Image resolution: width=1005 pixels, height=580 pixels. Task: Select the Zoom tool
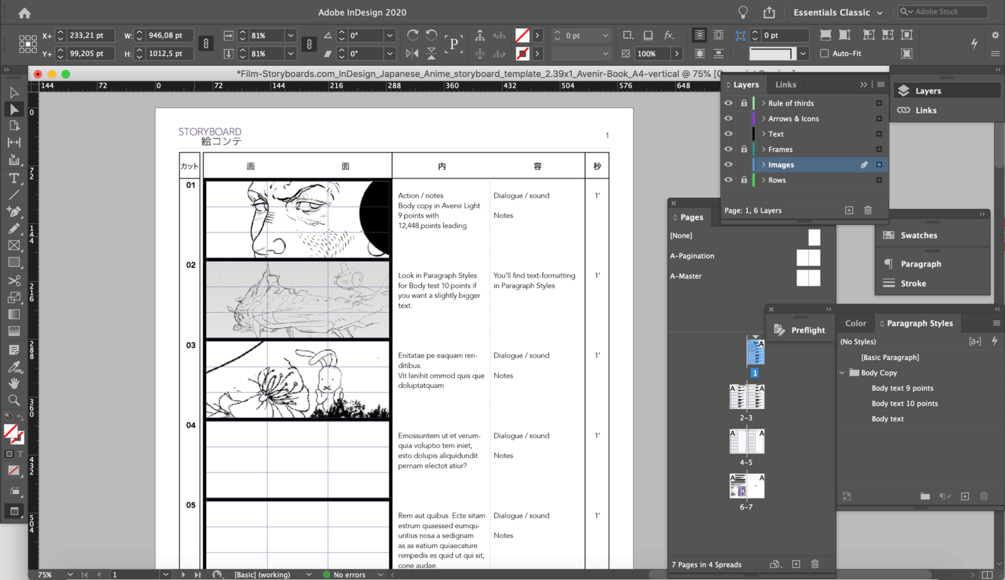click(x=14, y=400)
